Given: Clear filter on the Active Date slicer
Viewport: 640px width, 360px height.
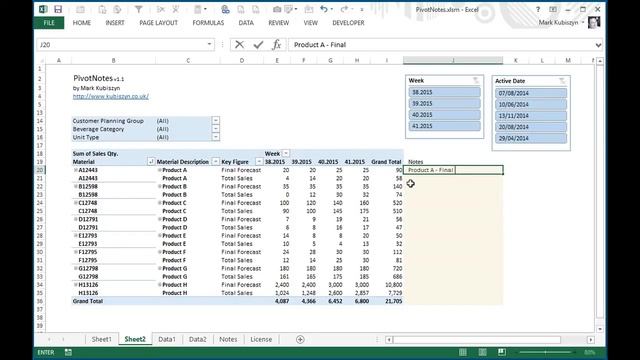Looking at the screenshot, I should coord(562,81).
